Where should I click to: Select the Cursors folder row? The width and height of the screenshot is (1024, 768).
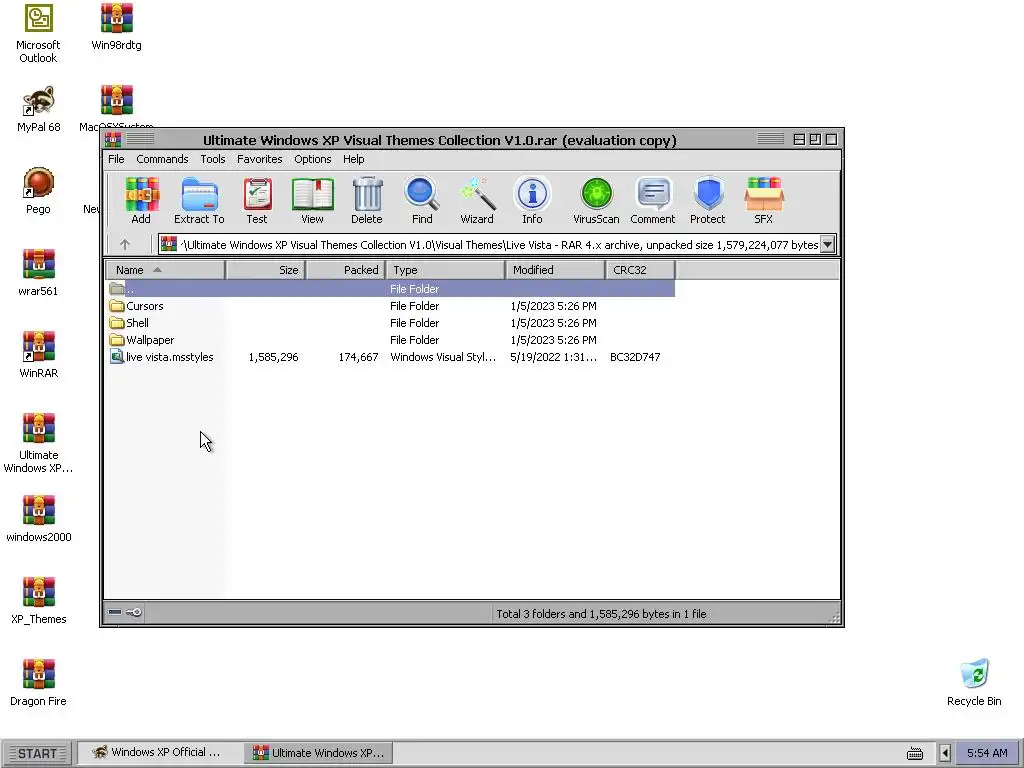[391, 306]
